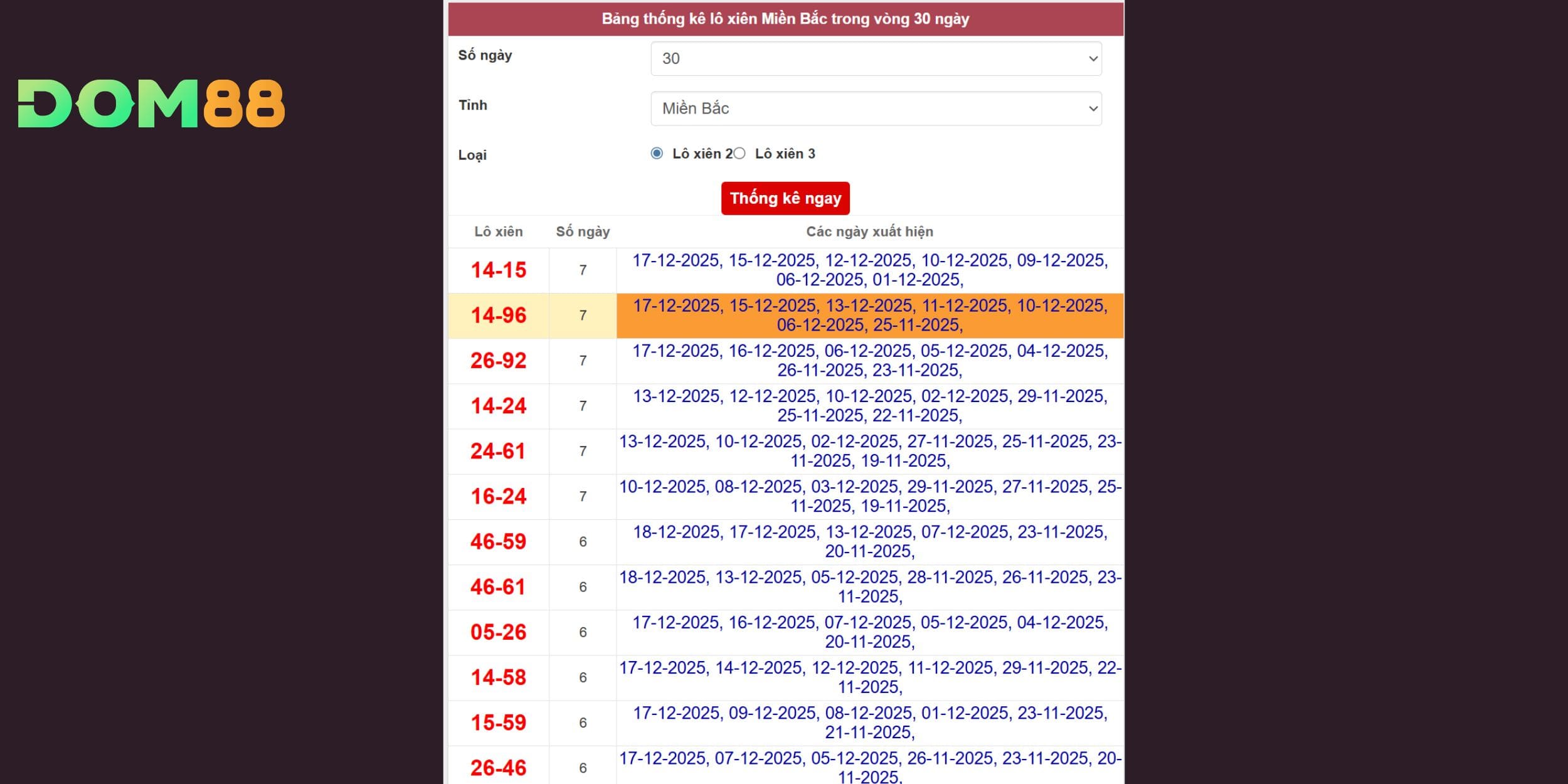This screenshot has width=1568, height=784.
Task: Expand the Tỉnh dropdown showing Miền Bắc
Action: 876,109
